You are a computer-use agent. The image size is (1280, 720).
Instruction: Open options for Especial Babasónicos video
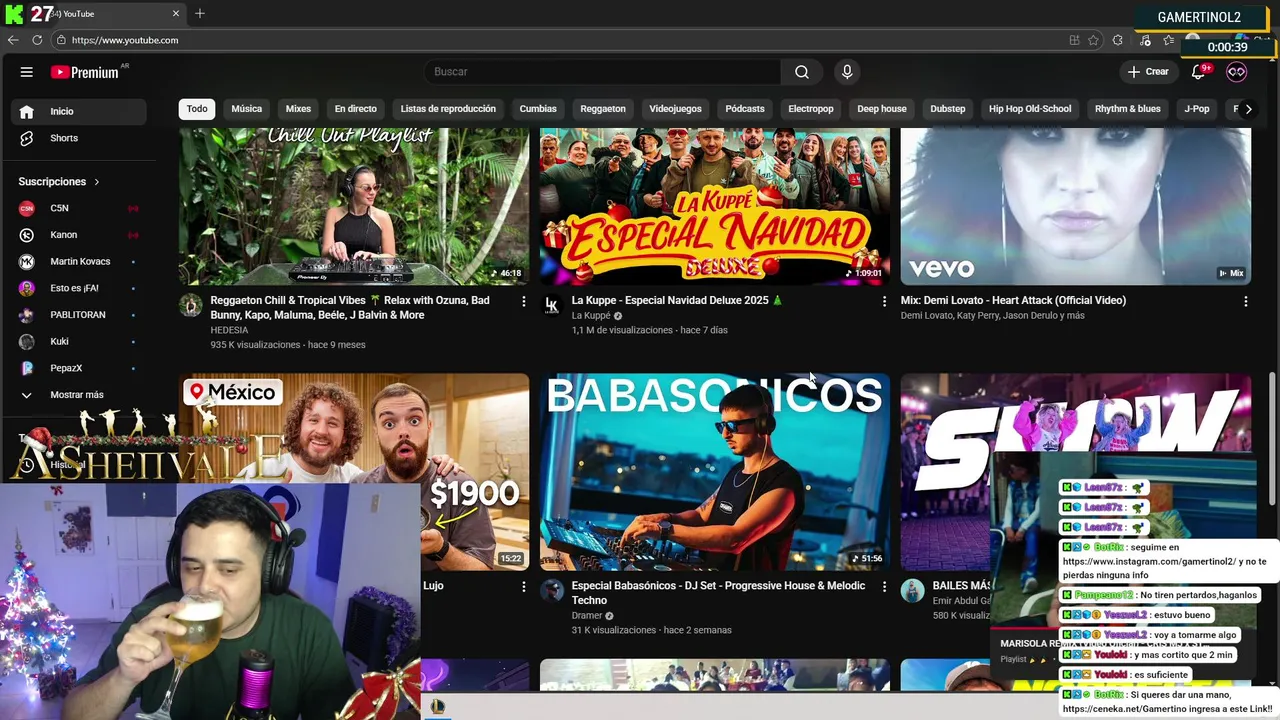(884, 587)
